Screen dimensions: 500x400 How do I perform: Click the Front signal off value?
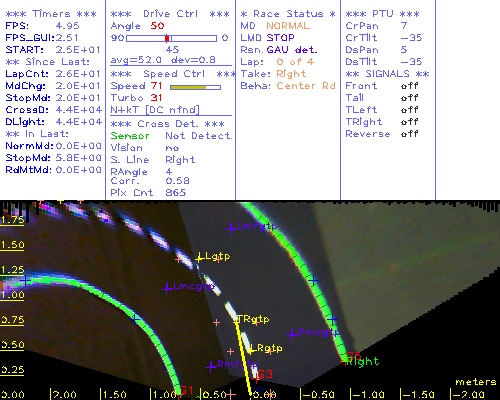click(409, 86)
